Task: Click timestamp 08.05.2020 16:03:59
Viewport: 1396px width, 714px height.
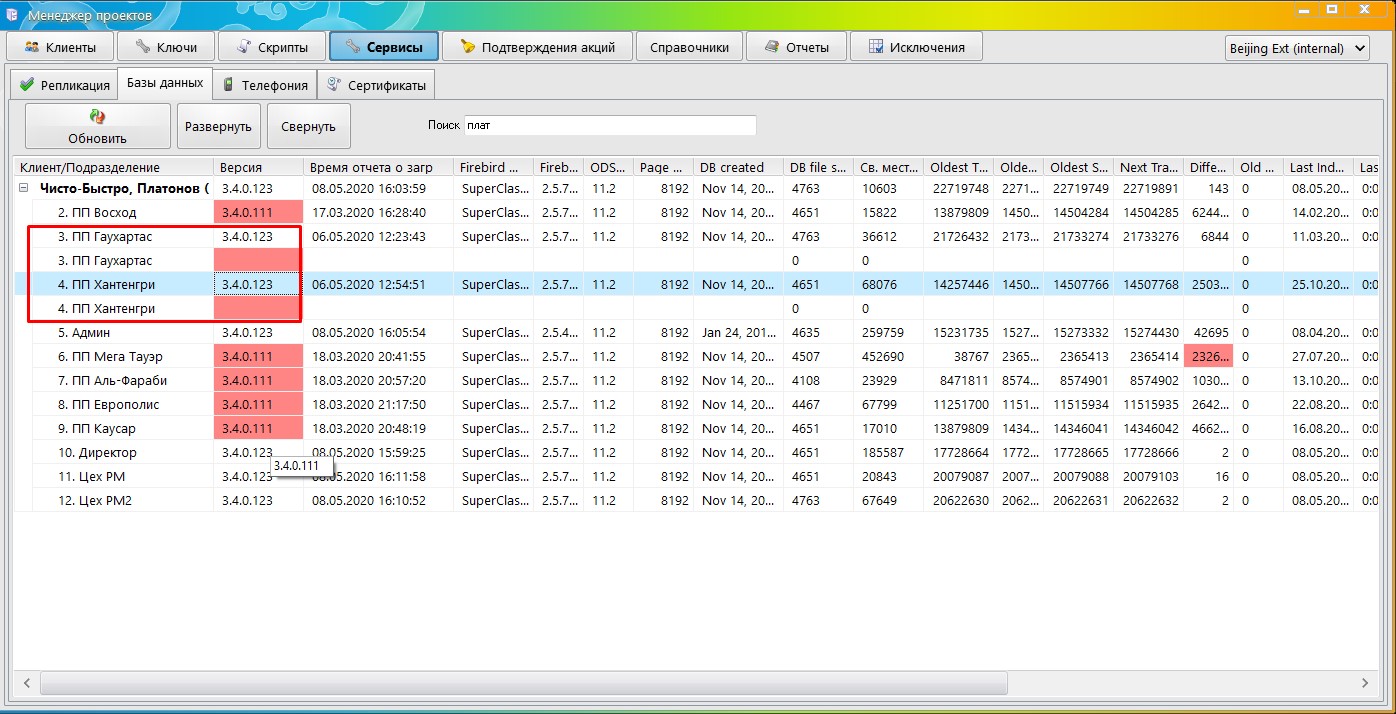Action: click(x=369, y=189)
